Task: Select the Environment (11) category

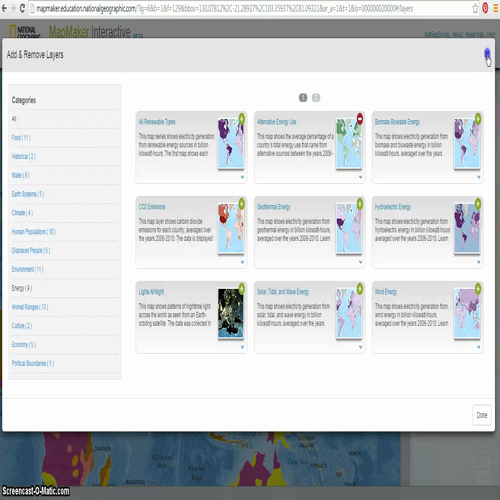Action: 27,269
